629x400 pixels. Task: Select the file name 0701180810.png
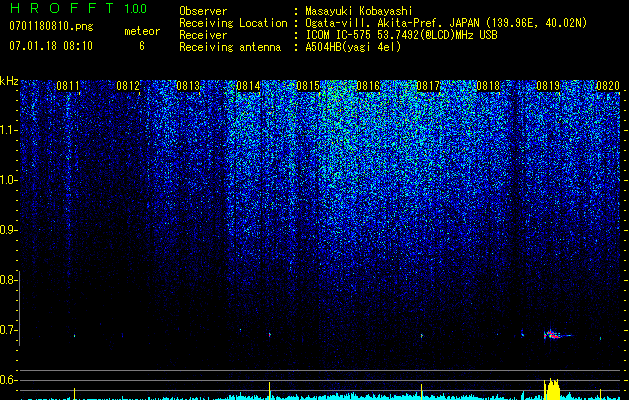(51, 26)
